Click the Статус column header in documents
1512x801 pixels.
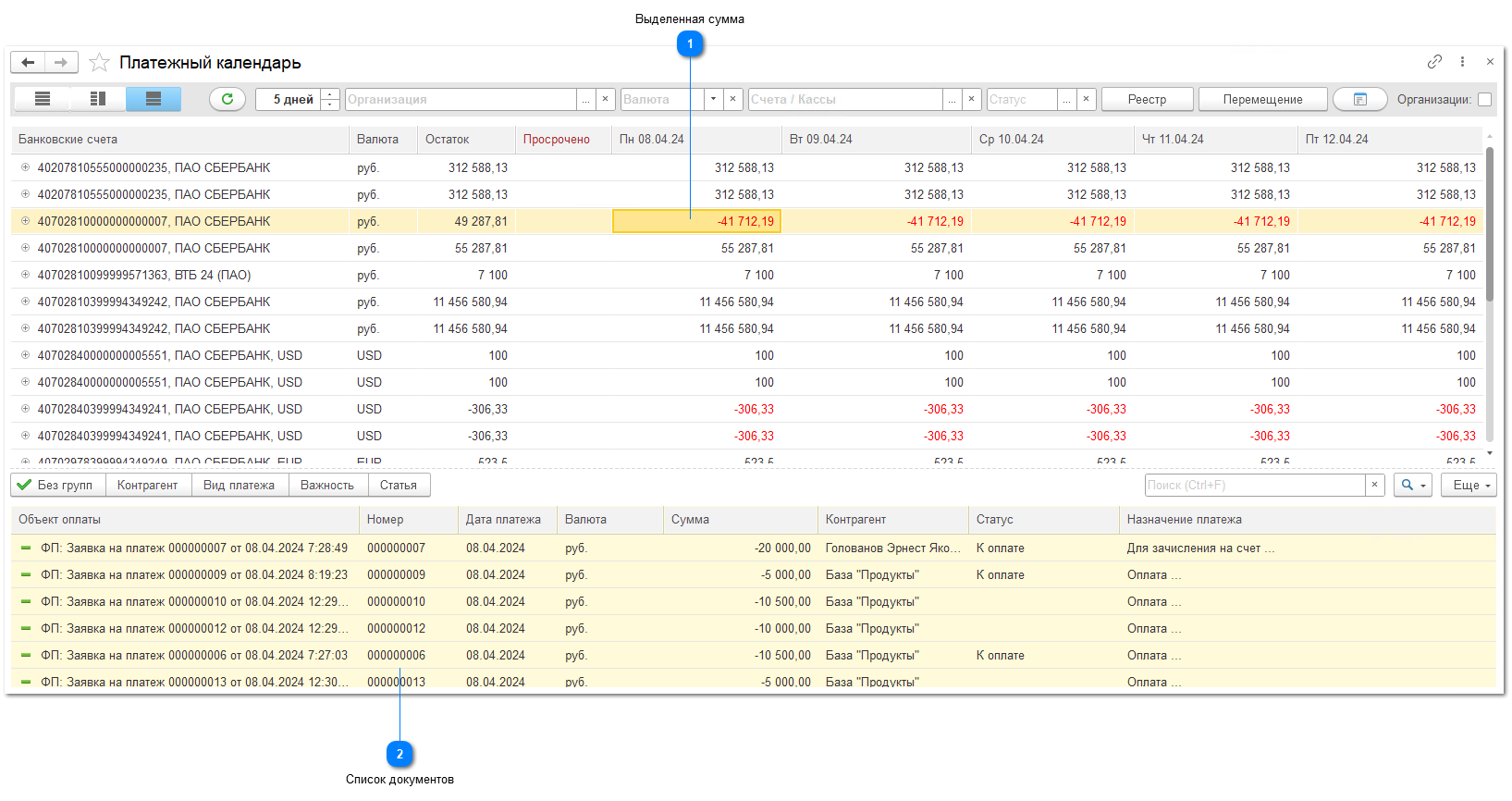point(1044,519)
